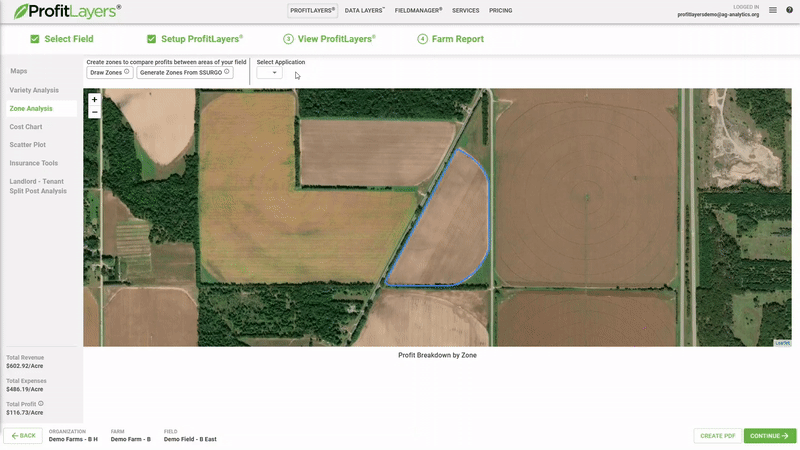The height and width of the screenshot is (450, 800).
Task: Click organization name Demo Farms - B H
Action: (x=73, y=439)
